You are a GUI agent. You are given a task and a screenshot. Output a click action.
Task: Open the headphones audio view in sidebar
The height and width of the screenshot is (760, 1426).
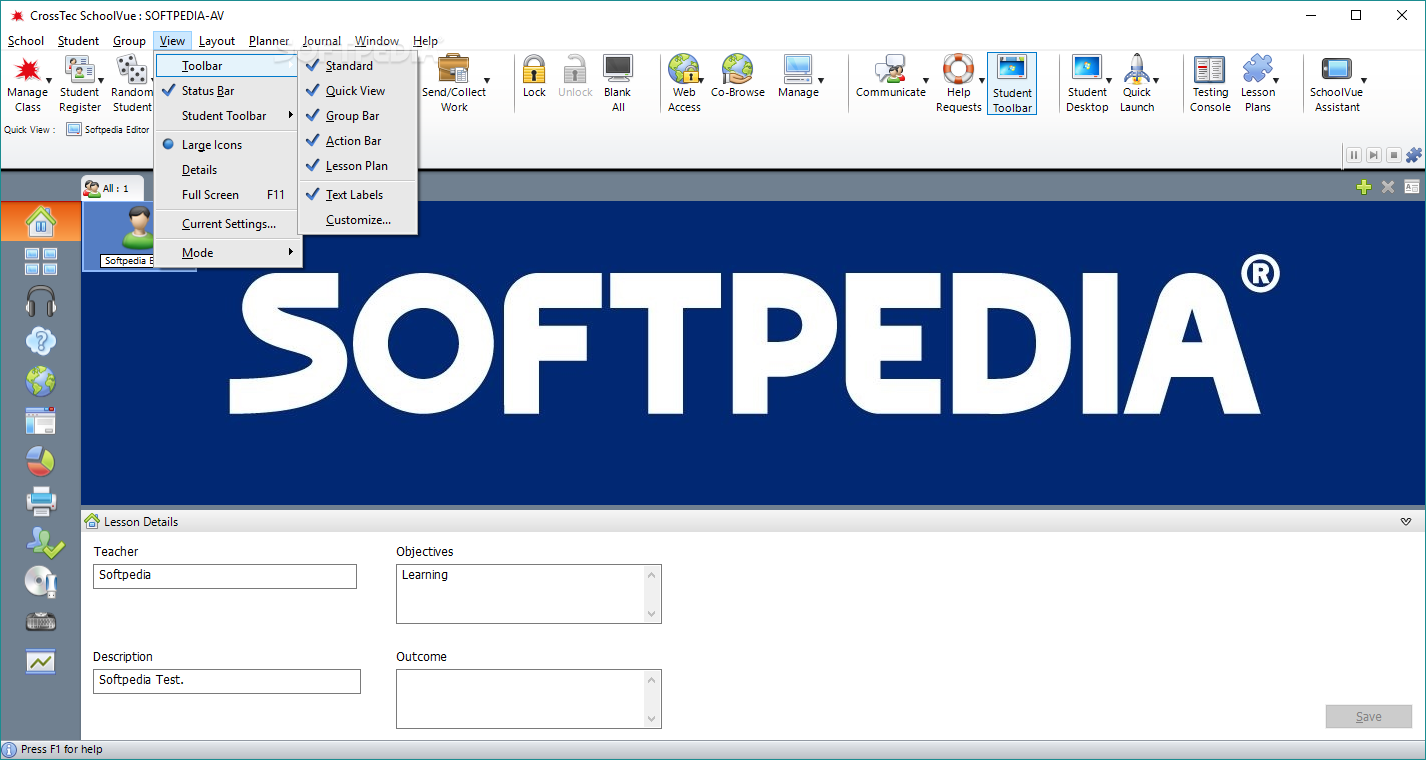pos(41,301)
